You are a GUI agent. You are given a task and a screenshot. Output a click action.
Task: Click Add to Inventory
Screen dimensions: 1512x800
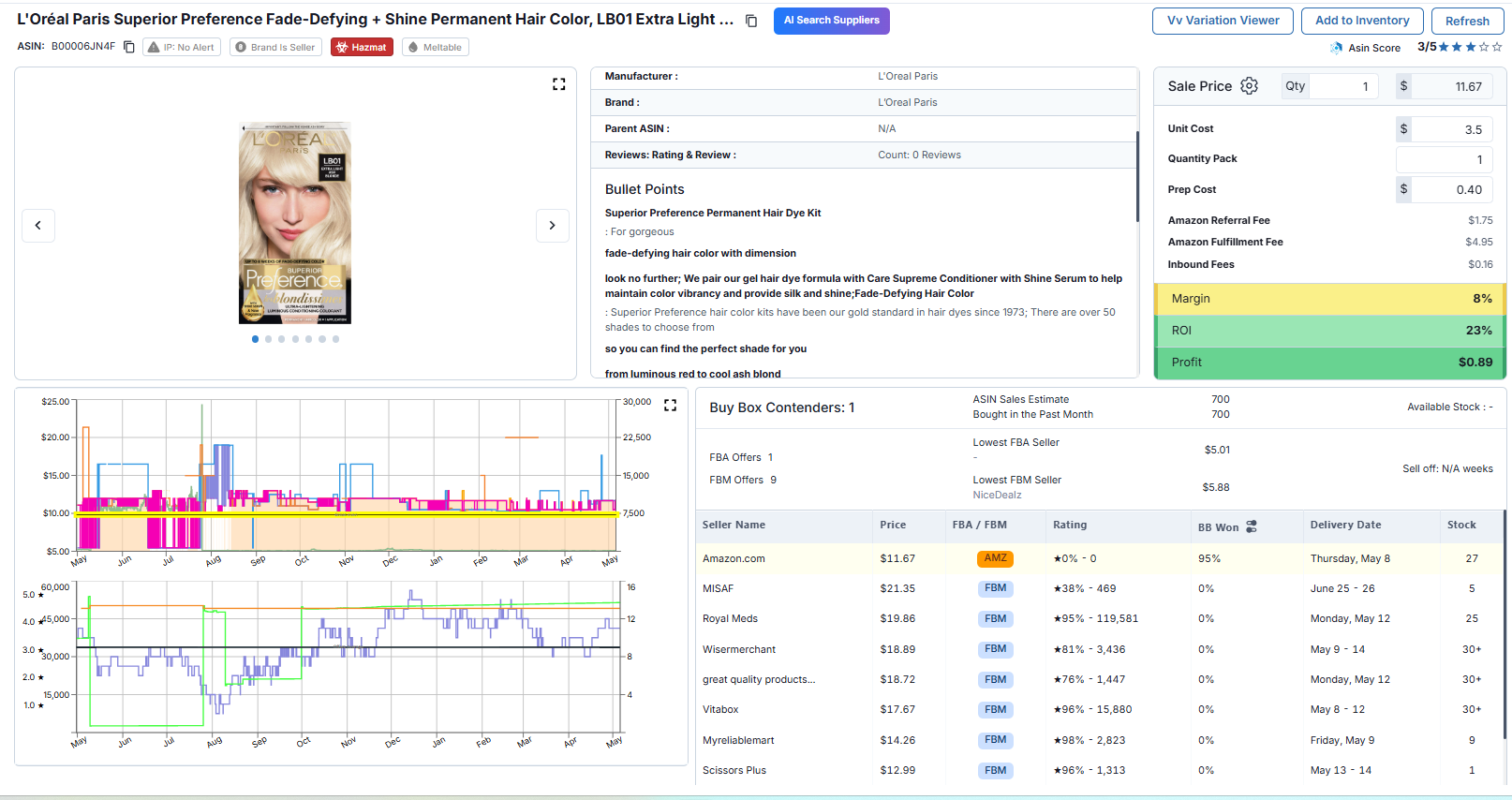pos(1362,21)
